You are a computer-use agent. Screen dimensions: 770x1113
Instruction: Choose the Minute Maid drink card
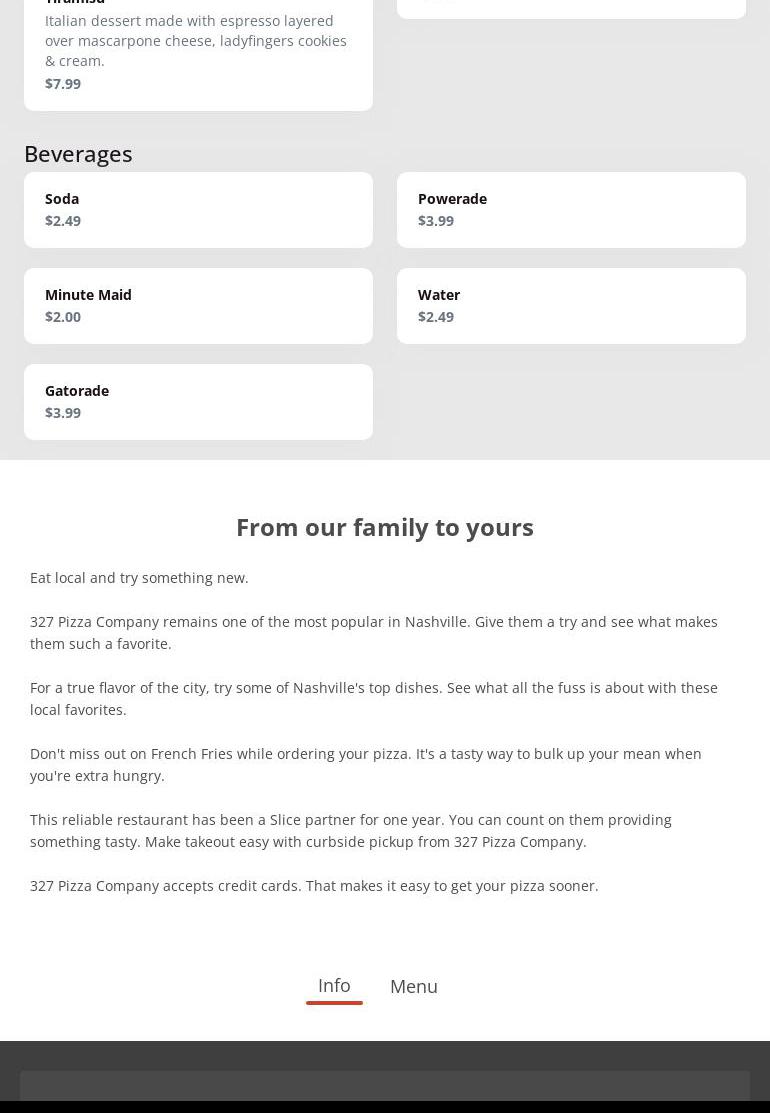coord(198,306)
